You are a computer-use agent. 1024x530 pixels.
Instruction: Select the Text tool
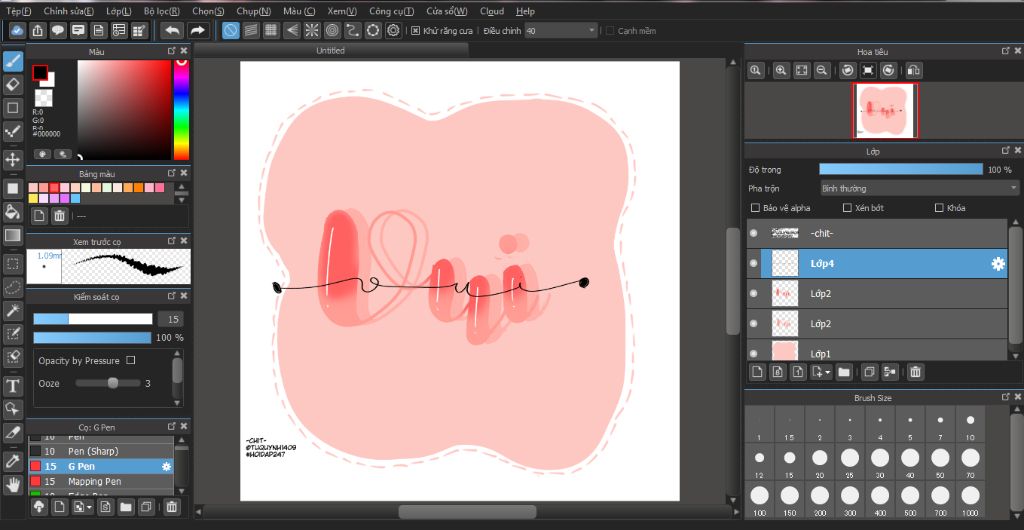pyautogui.click(x=12, y=386)
